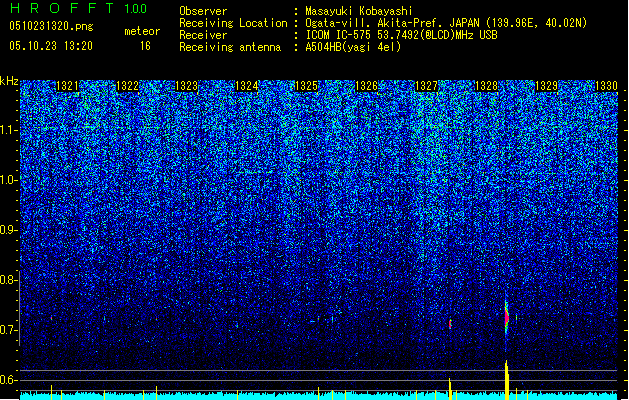Click the 1327 time marker
Image resolution: width=629 pixels, height=400 pixels.
[x=426, y=86]
